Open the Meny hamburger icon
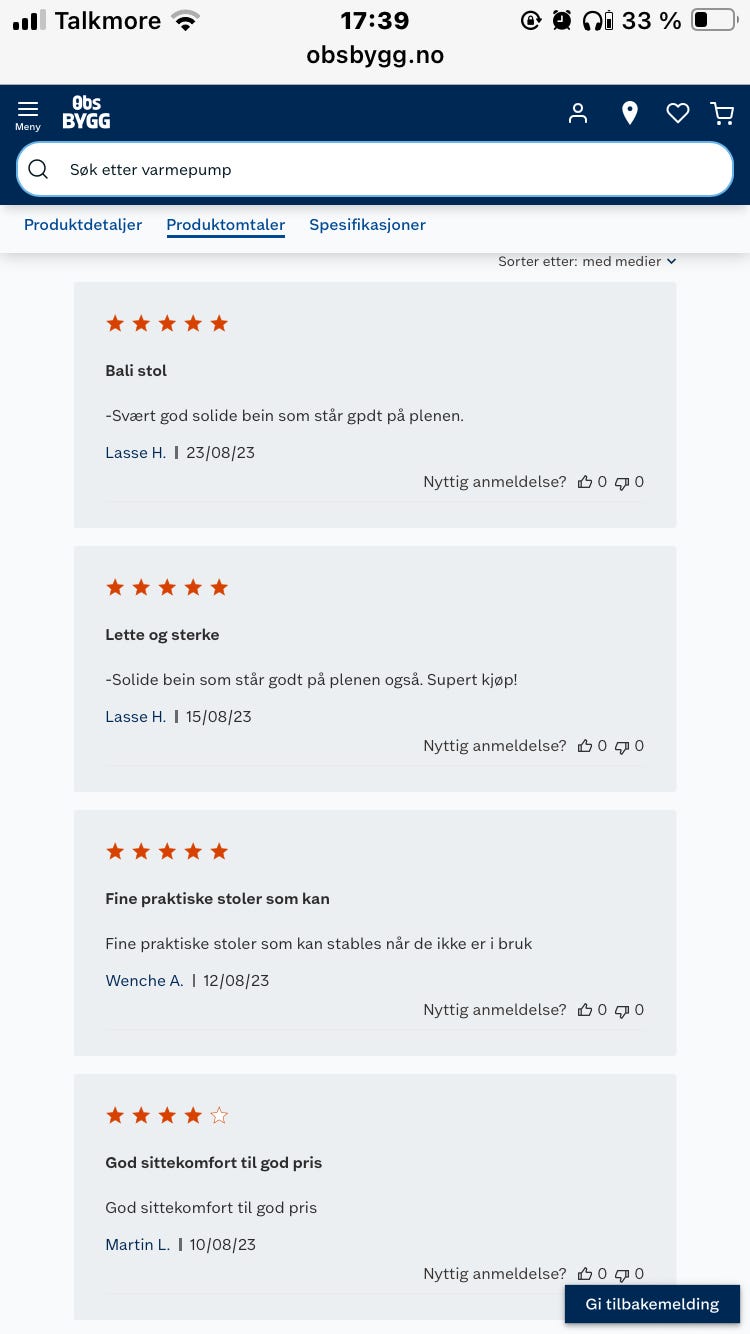This screenshot has width=750, height=1334. (28, 114)
